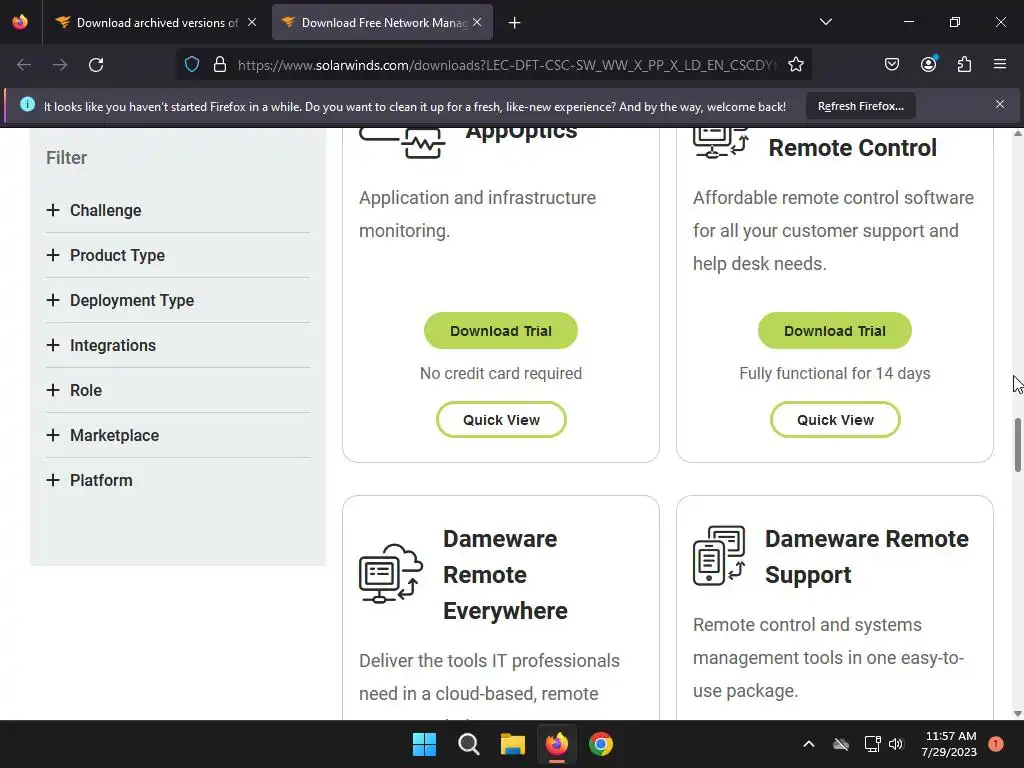Open the Firefox account icon
Viewport: 1024px width, 768px height.
point(928,64)
